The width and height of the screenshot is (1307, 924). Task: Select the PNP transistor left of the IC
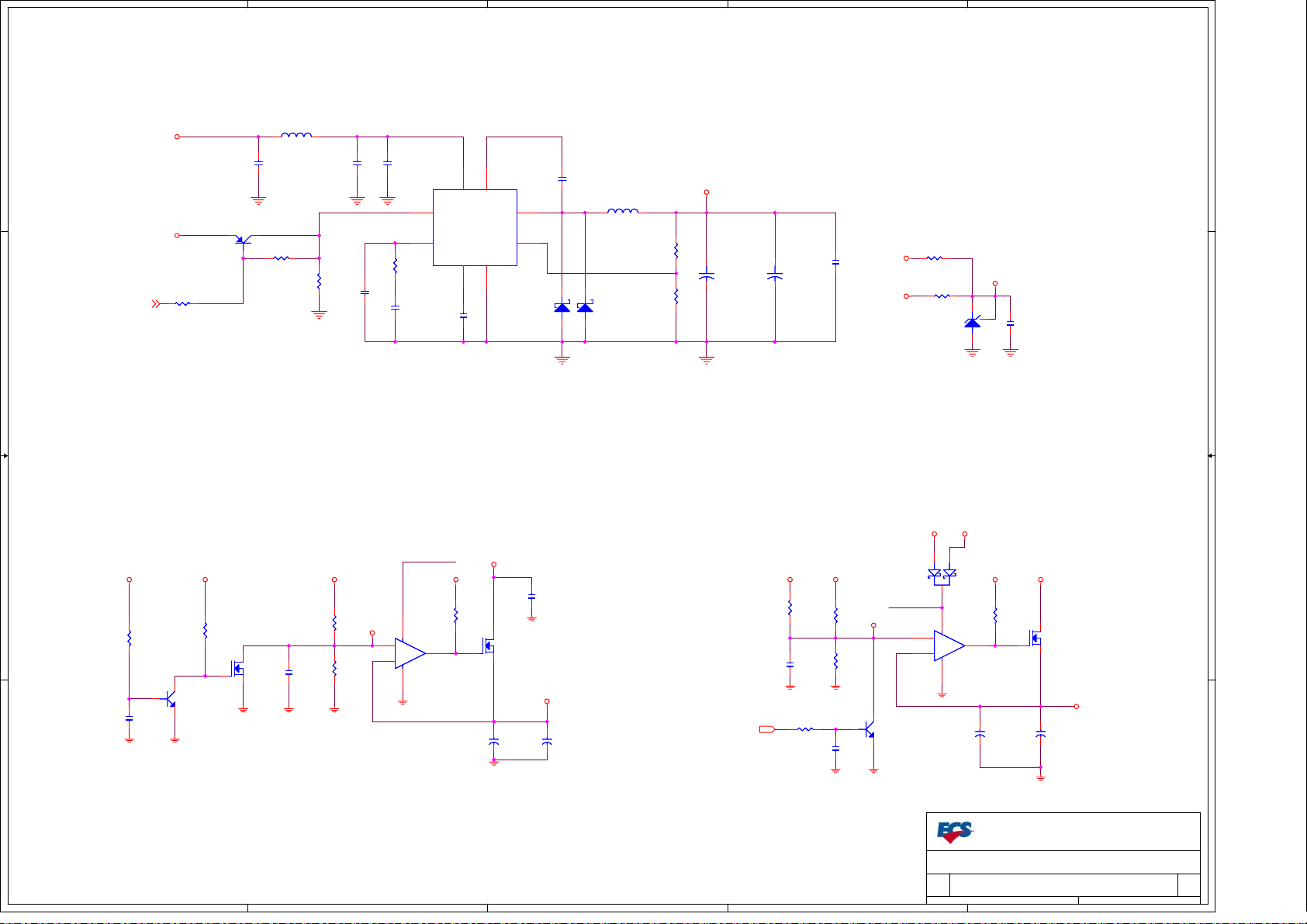click(x=243, y=240)
